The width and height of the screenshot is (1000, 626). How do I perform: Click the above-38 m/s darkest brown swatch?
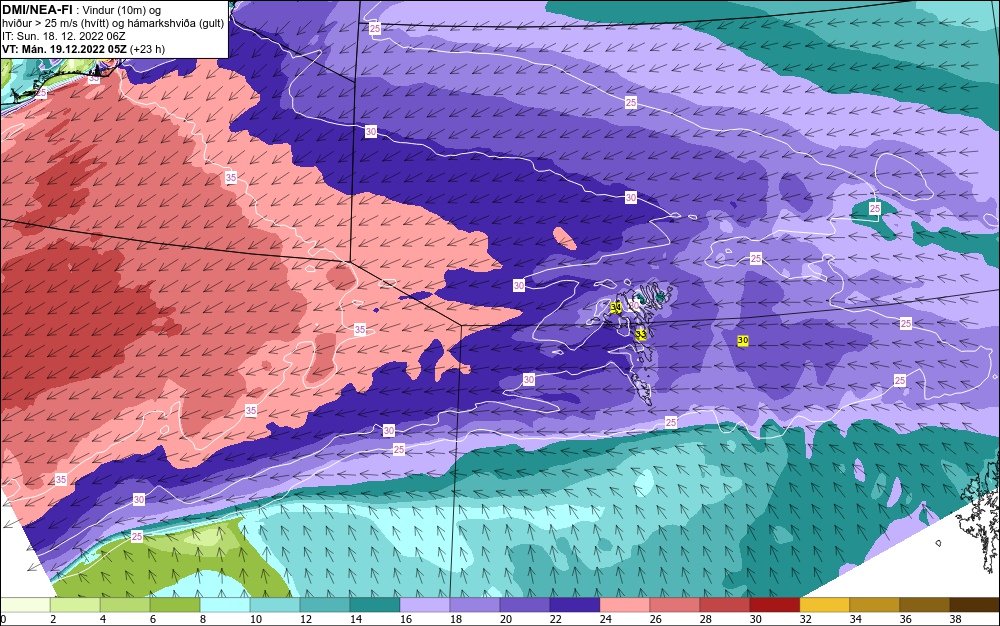974,605
